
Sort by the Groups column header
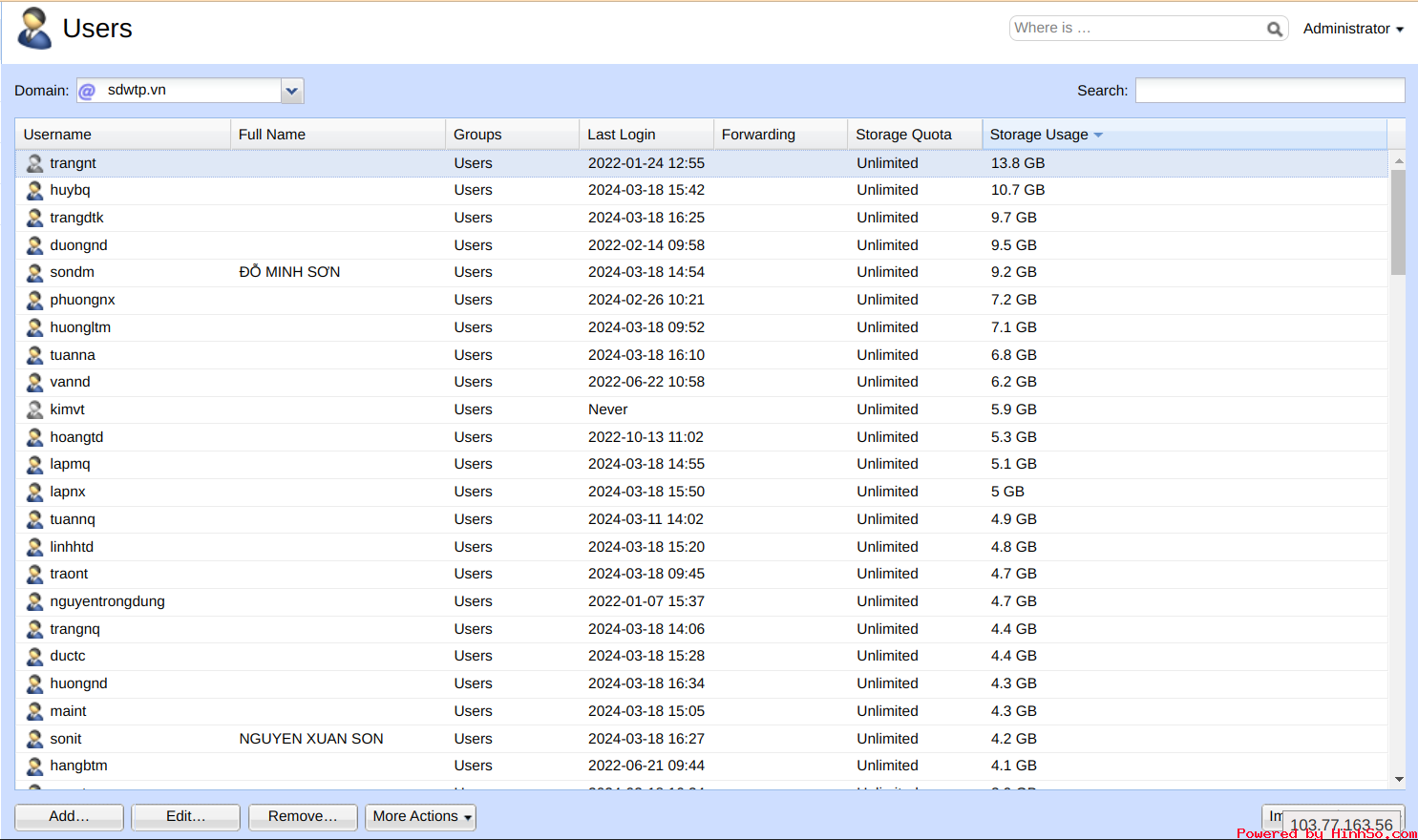[x=513, y=135]
